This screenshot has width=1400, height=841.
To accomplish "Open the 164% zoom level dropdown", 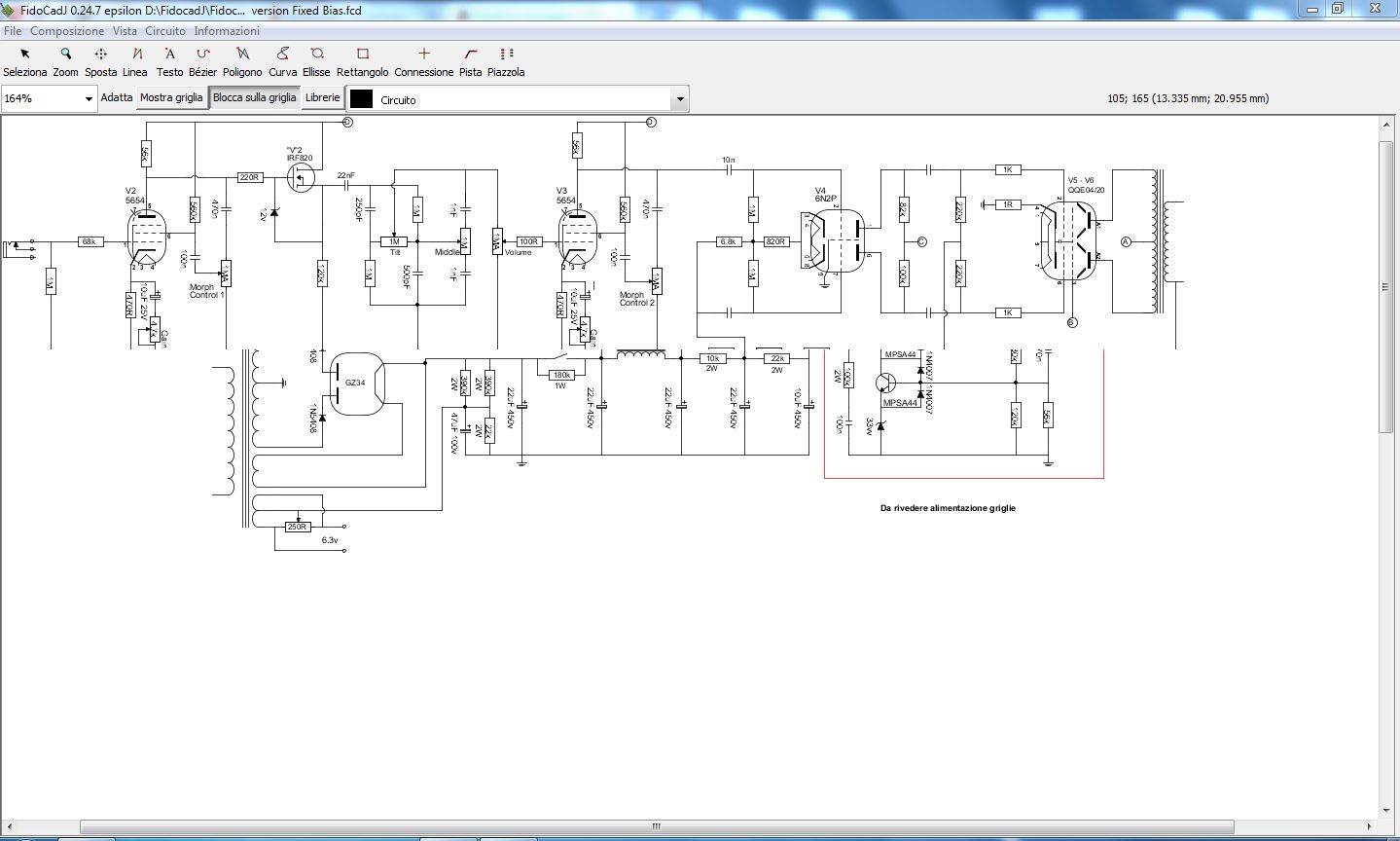I will [x=89, y=99].
